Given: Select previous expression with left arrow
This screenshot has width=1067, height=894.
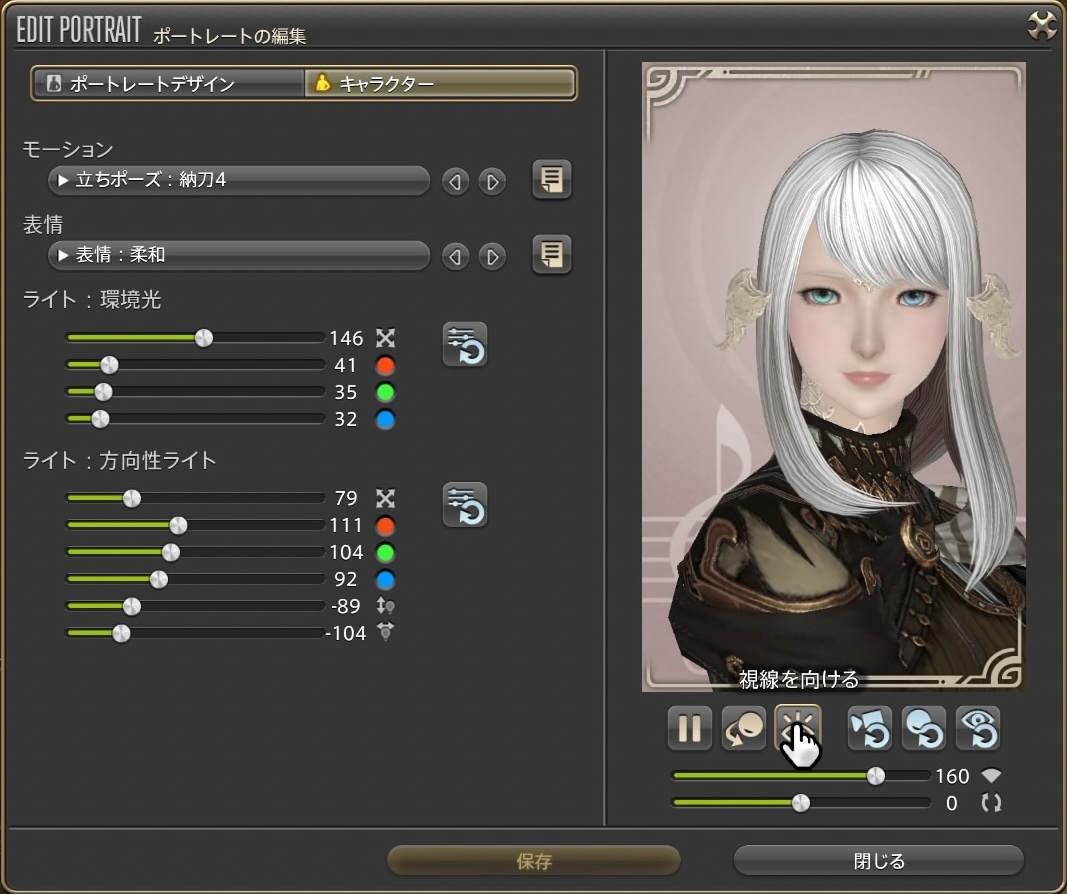Looking at the screenshot, I should tap(455, 257).
